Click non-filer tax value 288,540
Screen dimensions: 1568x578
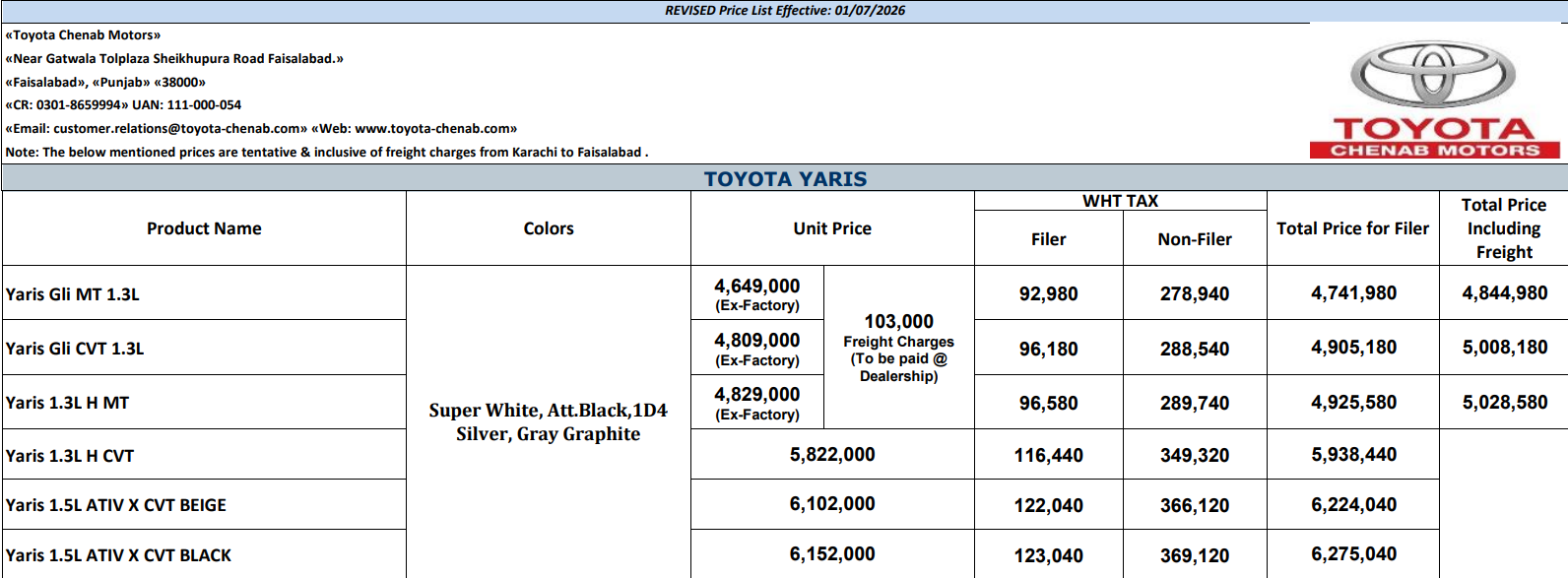[1195, 350]
